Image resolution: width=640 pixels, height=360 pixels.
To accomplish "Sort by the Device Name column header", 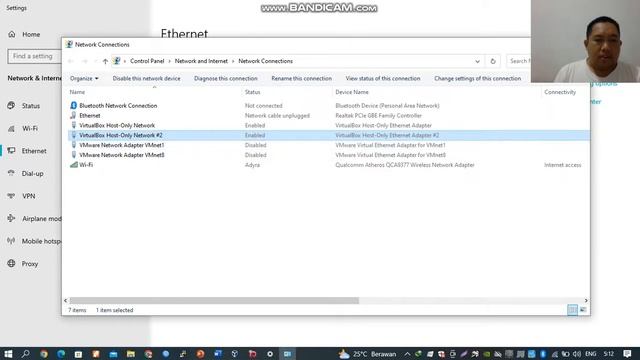I will (x=352, y=92).
